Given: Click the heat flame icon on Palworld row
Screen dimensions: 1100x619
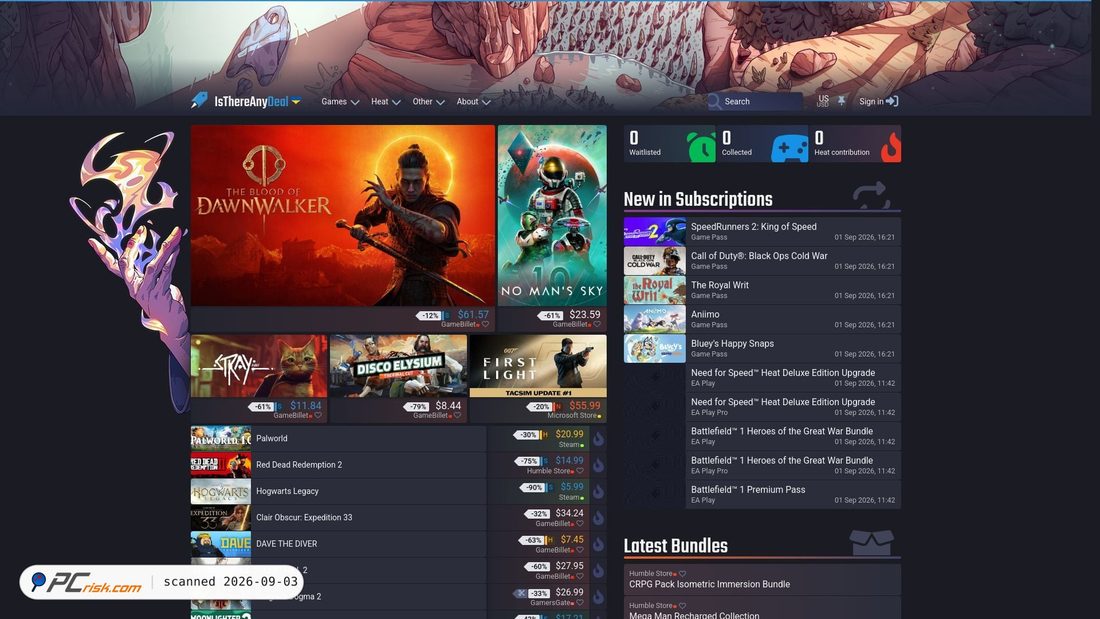Looking at the screenshot, I should [x=598, y=439].
